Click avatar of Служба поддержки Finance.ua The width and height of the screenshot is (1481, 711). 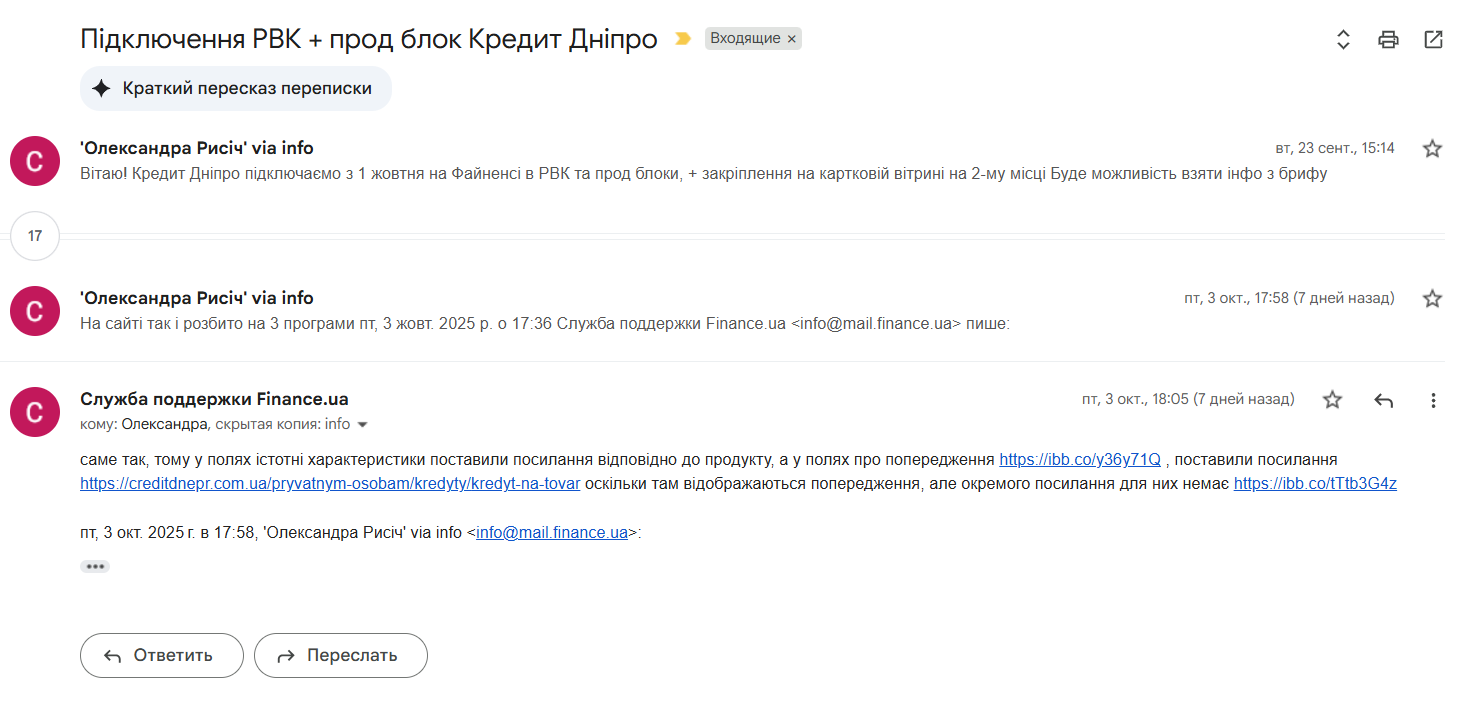[x=35, y=412]
